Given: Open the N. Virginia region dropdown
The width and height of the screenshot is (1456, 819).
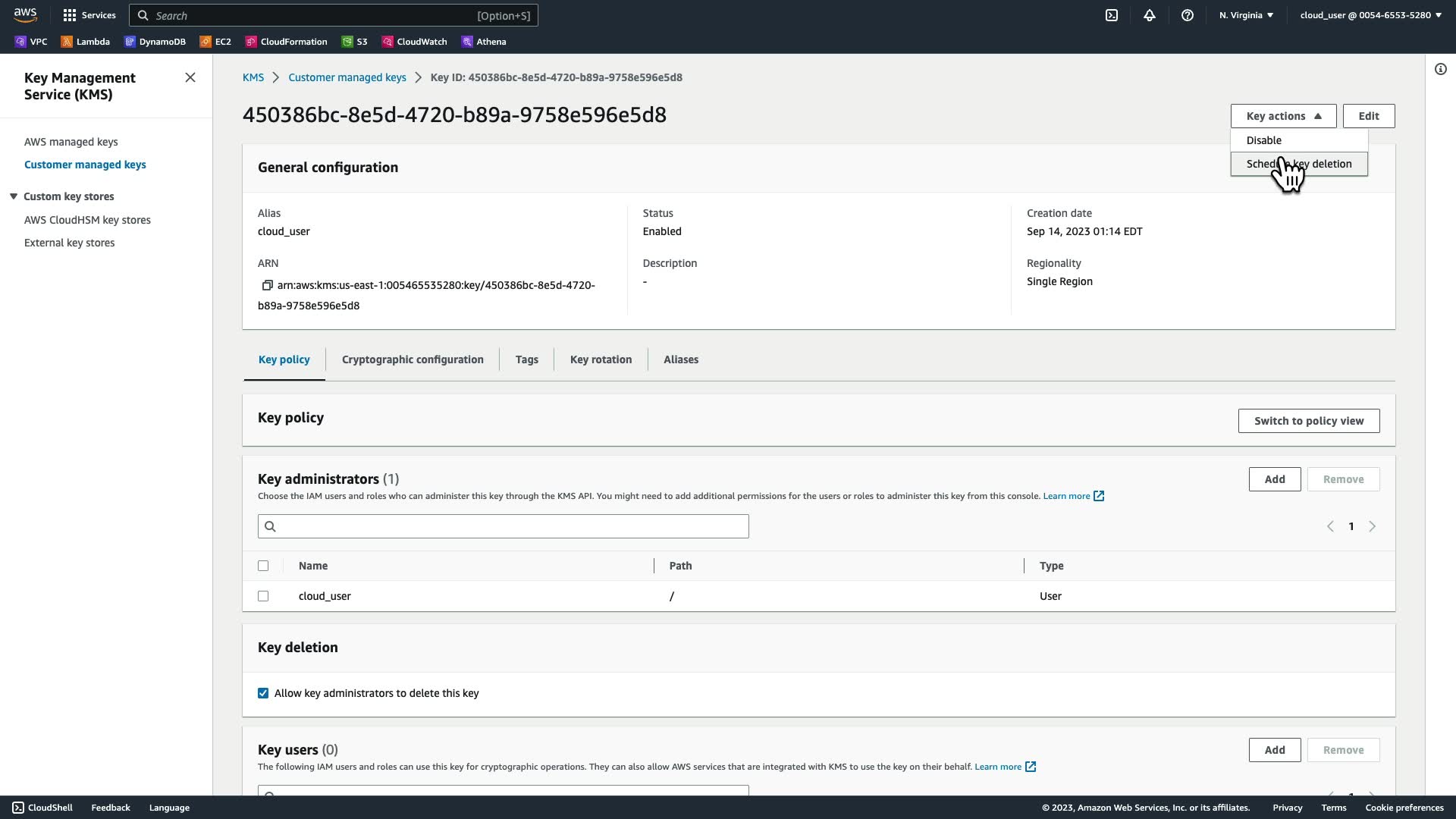Looking at the screenshot, I should click(x=1246, y=15).
